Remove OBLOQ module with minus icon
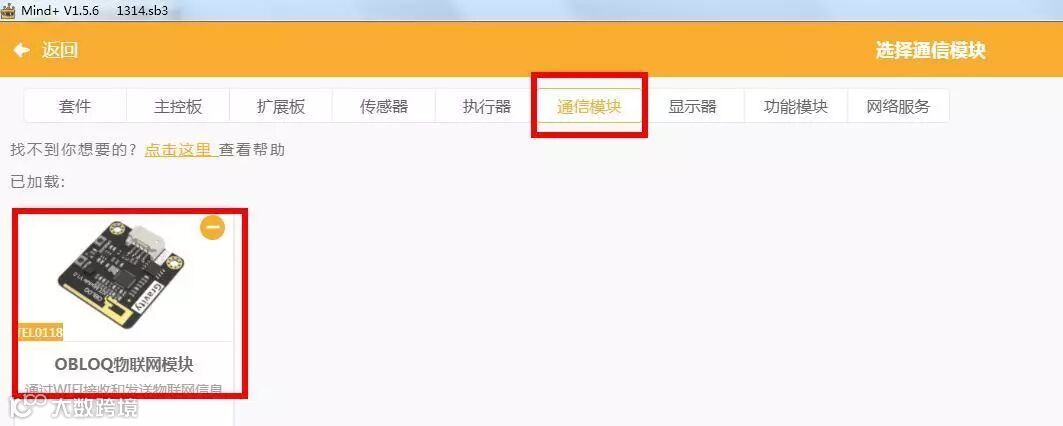 [212, 229]
